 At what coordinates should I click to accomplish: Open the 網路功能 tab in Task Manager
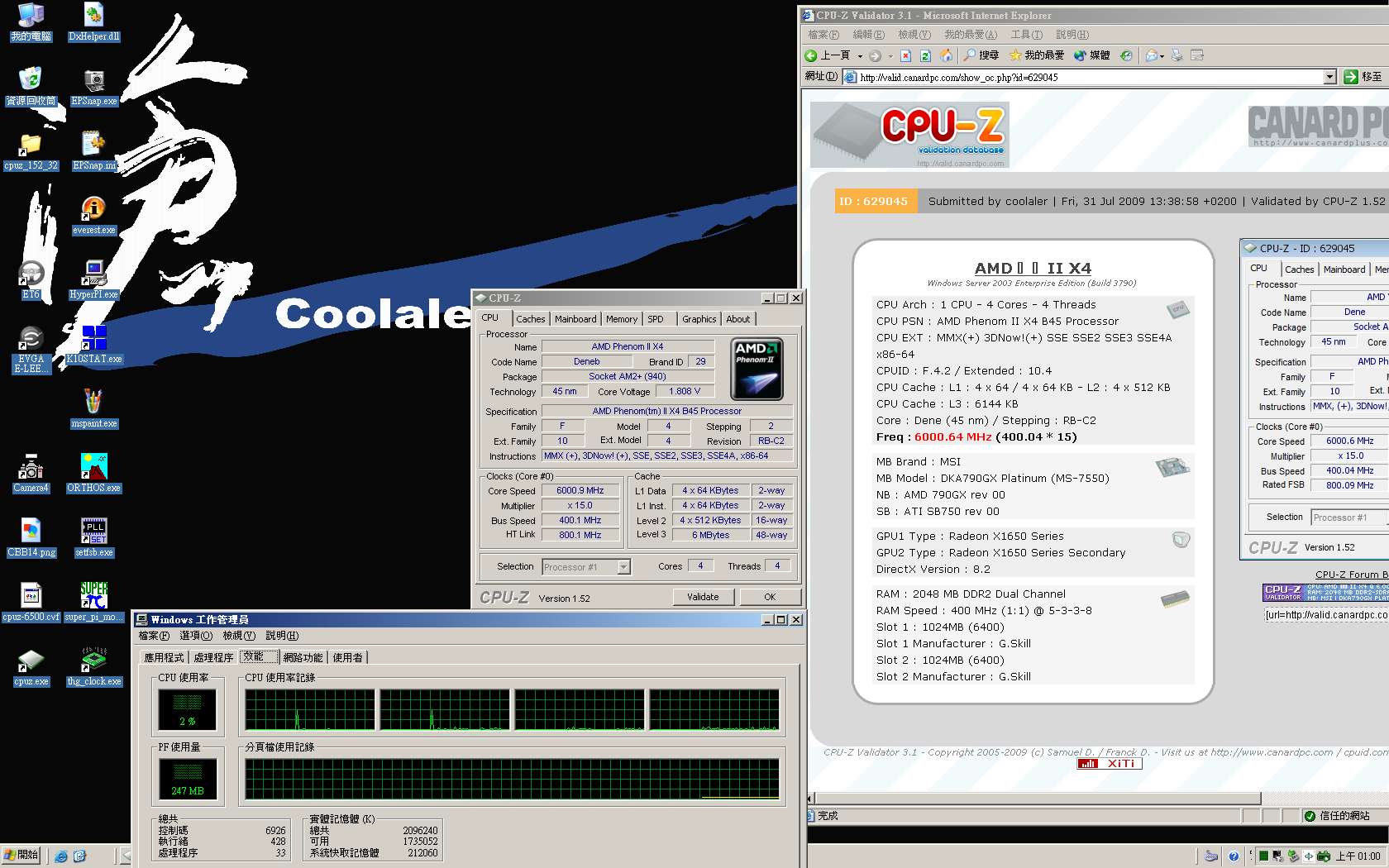click(x=303, y=658)
